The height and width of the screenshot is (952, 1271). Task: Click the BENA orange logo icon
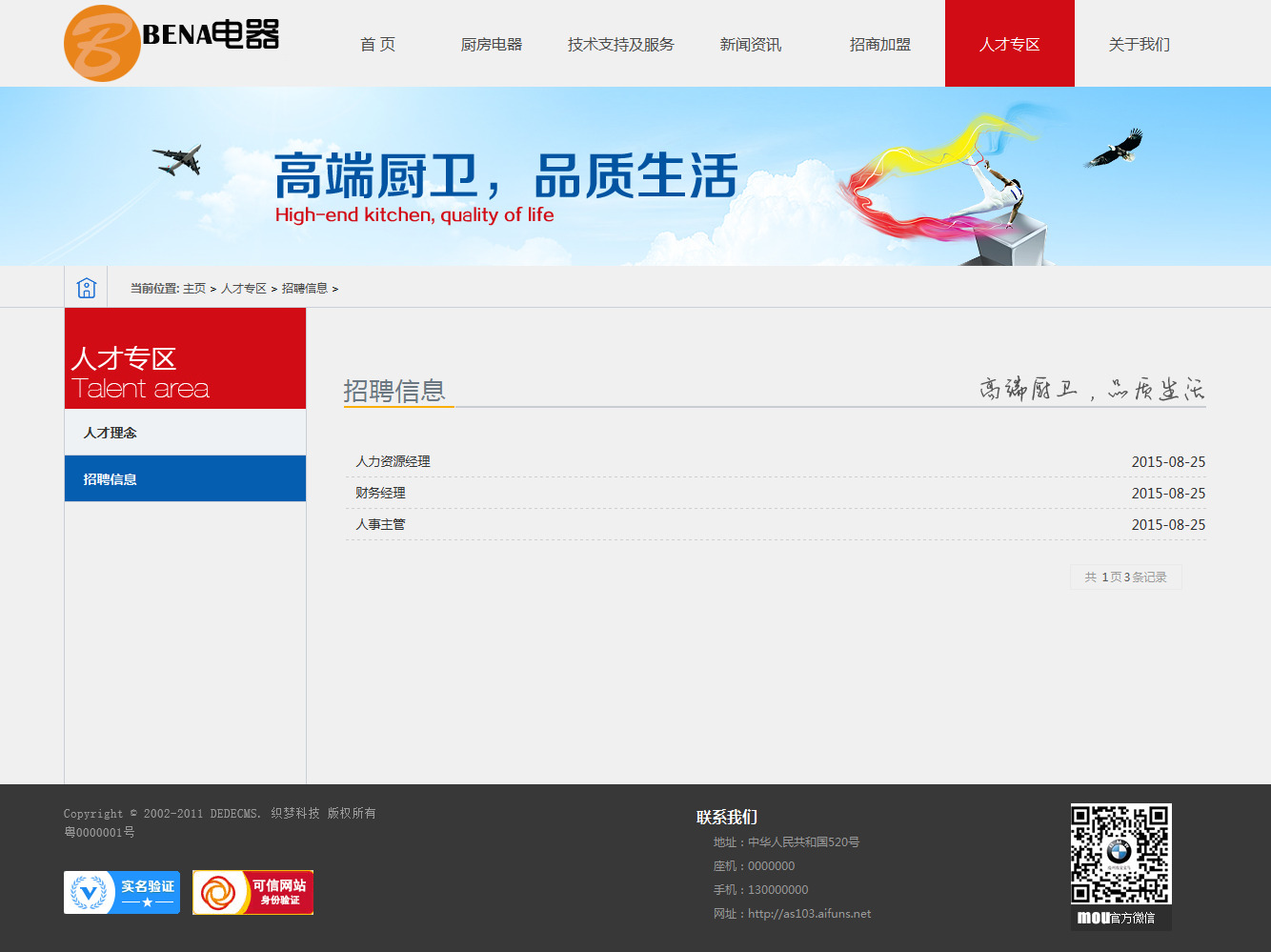(102, 44)
